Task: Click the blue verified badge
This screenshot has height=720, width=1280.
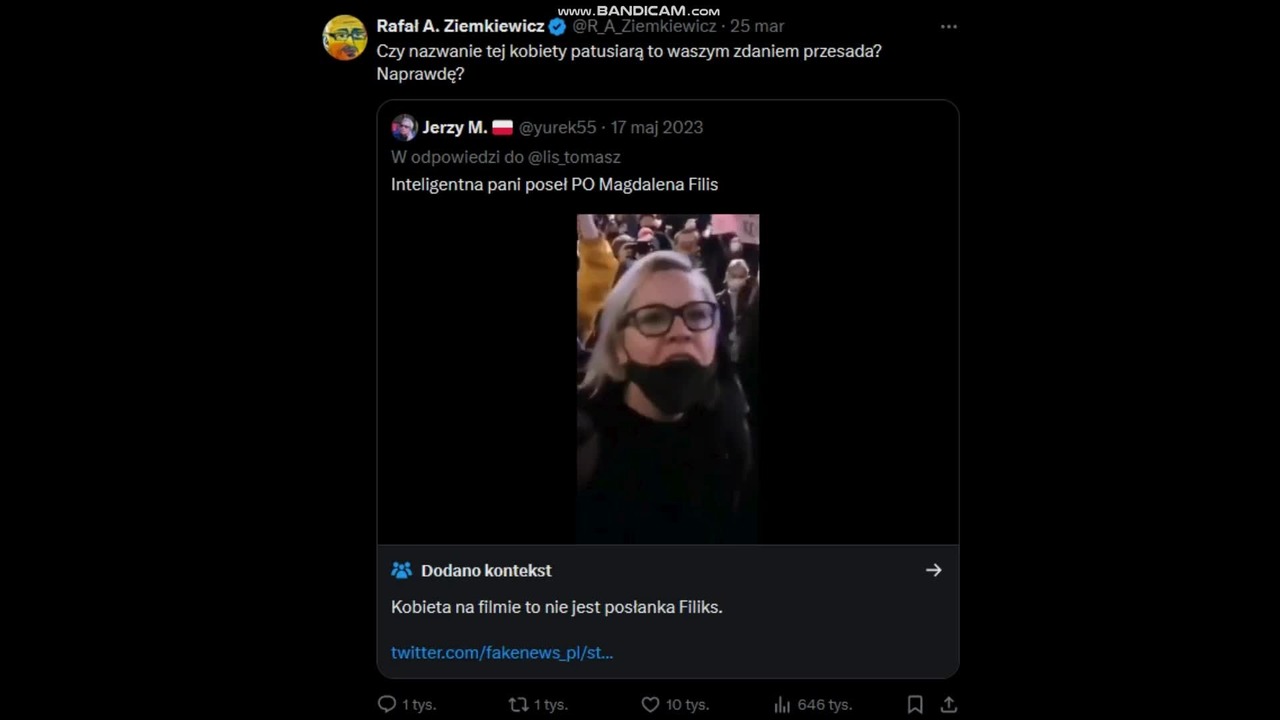Action: point(557,27)
